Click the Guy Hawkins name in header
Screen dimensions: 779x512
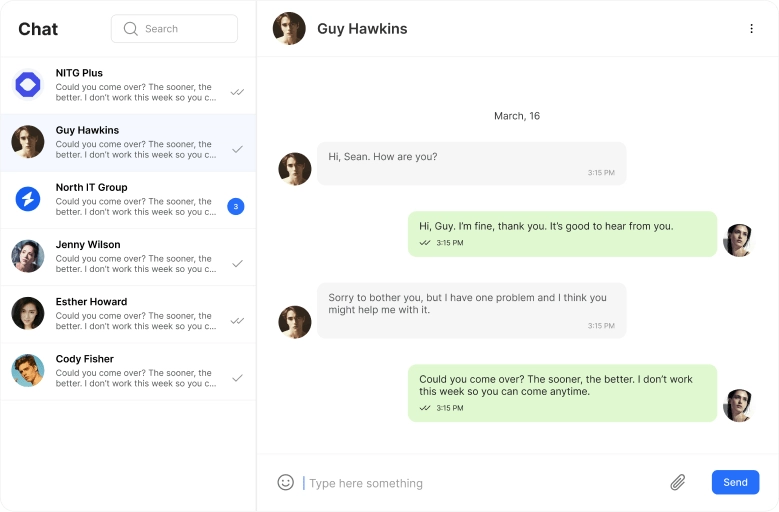click(362, 29)
